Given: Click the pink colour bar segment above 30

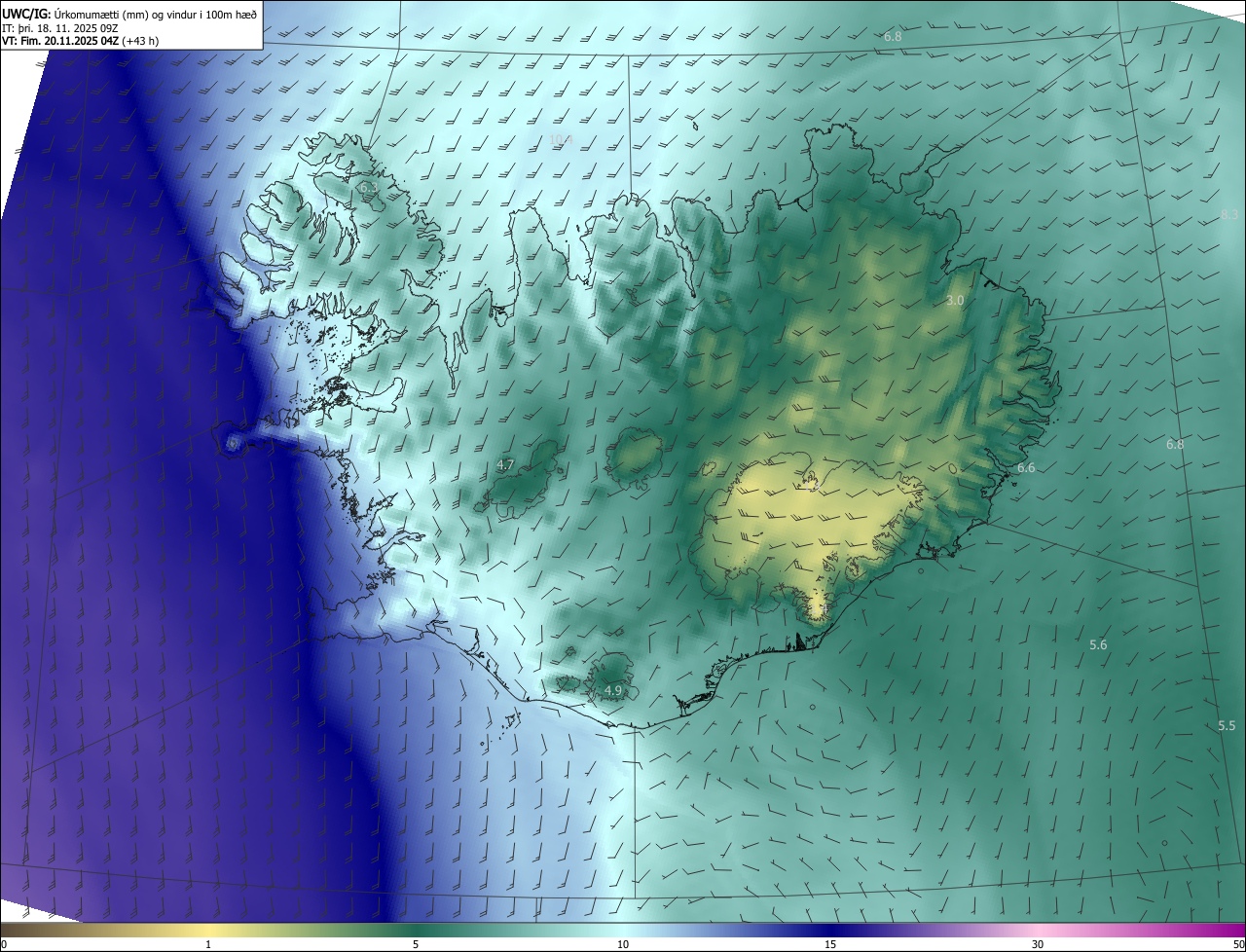Looking at the screenshot, I should tap(1038, 931).
